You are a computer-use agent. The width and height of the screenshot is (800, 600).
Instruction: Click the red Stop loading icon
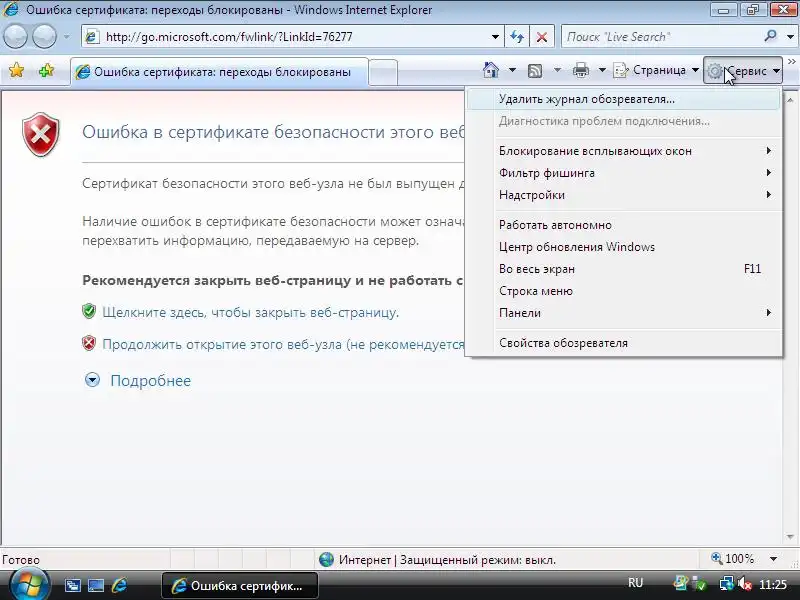tap(542, 37)
